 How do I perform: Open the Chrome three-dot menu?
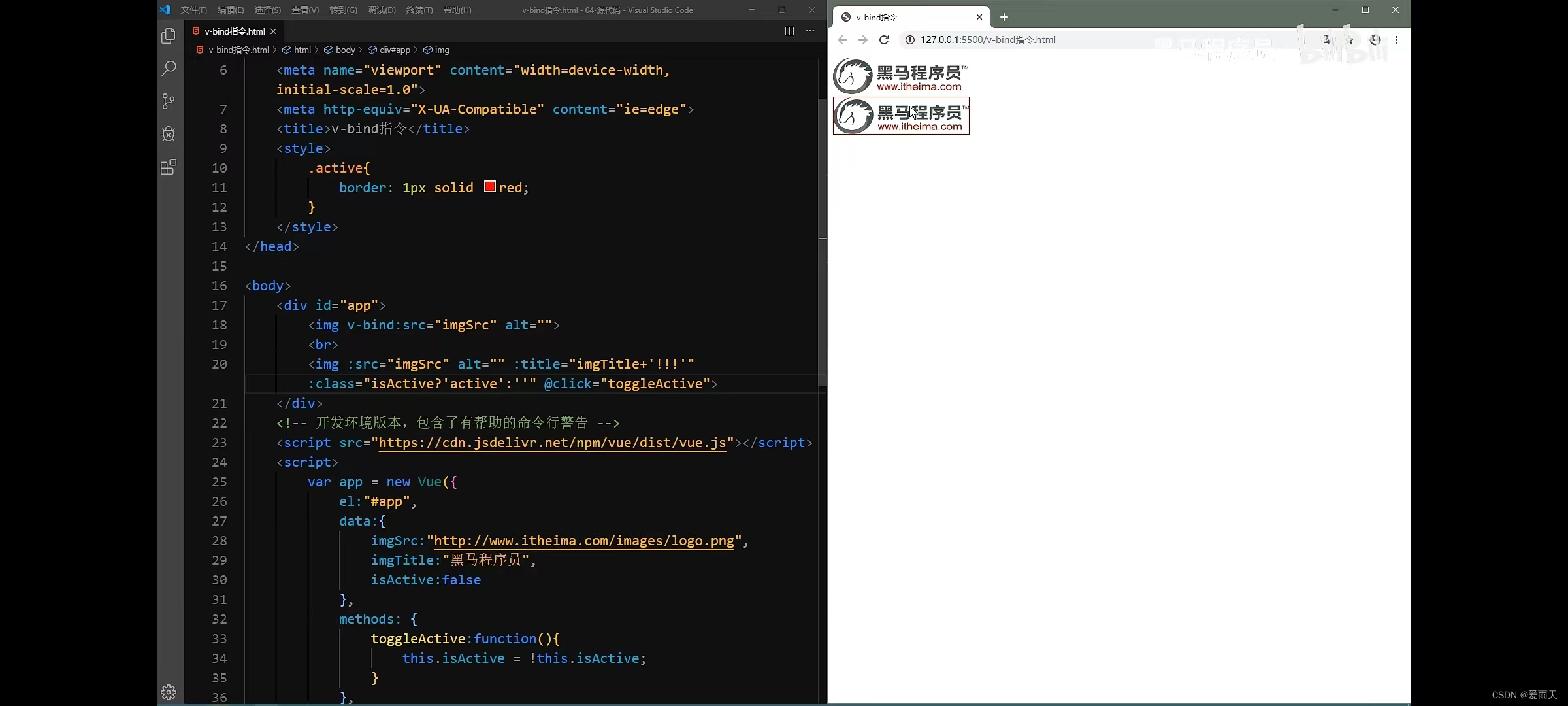tap(1396, 40)
